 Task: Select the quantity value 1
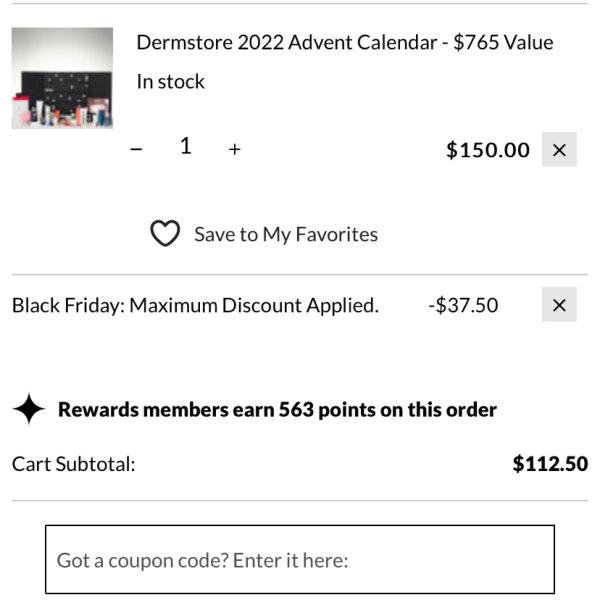click(x=186, y=146)
